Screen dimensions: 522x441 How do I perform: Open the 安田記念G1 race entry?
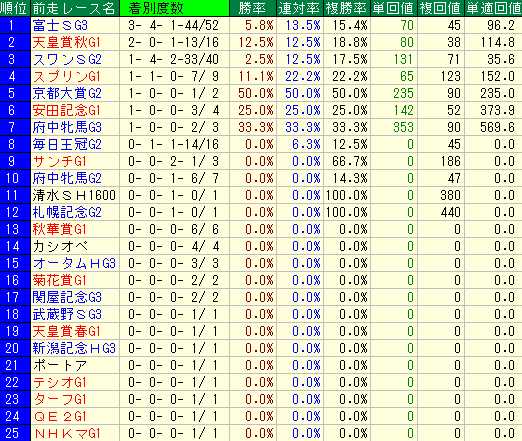(x=66, y=110)
